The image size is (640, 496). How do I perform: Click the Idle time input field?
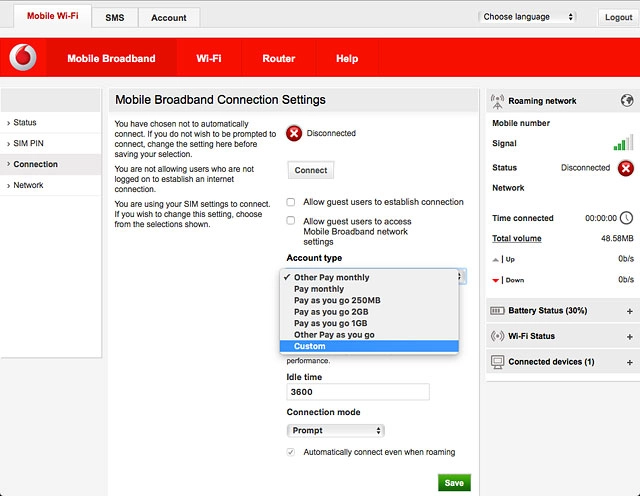pyautogui.click(x=357, y=393)
